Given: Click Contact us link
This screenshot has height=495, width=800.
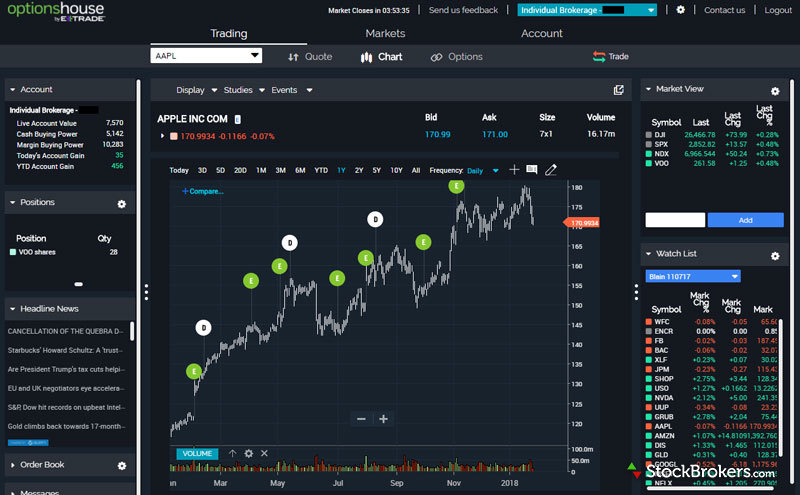Looking at the screenshot, I should click(x=724, y=10).
